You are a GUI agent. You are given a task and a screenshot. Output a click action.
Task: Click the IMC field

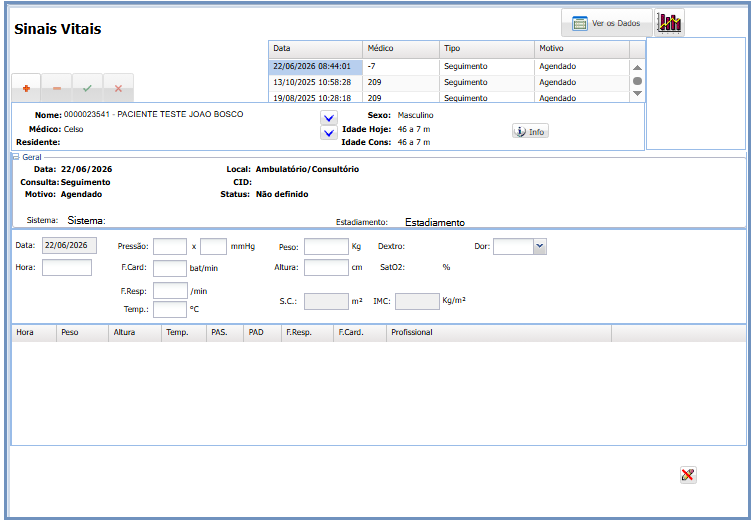coord(417,301)
